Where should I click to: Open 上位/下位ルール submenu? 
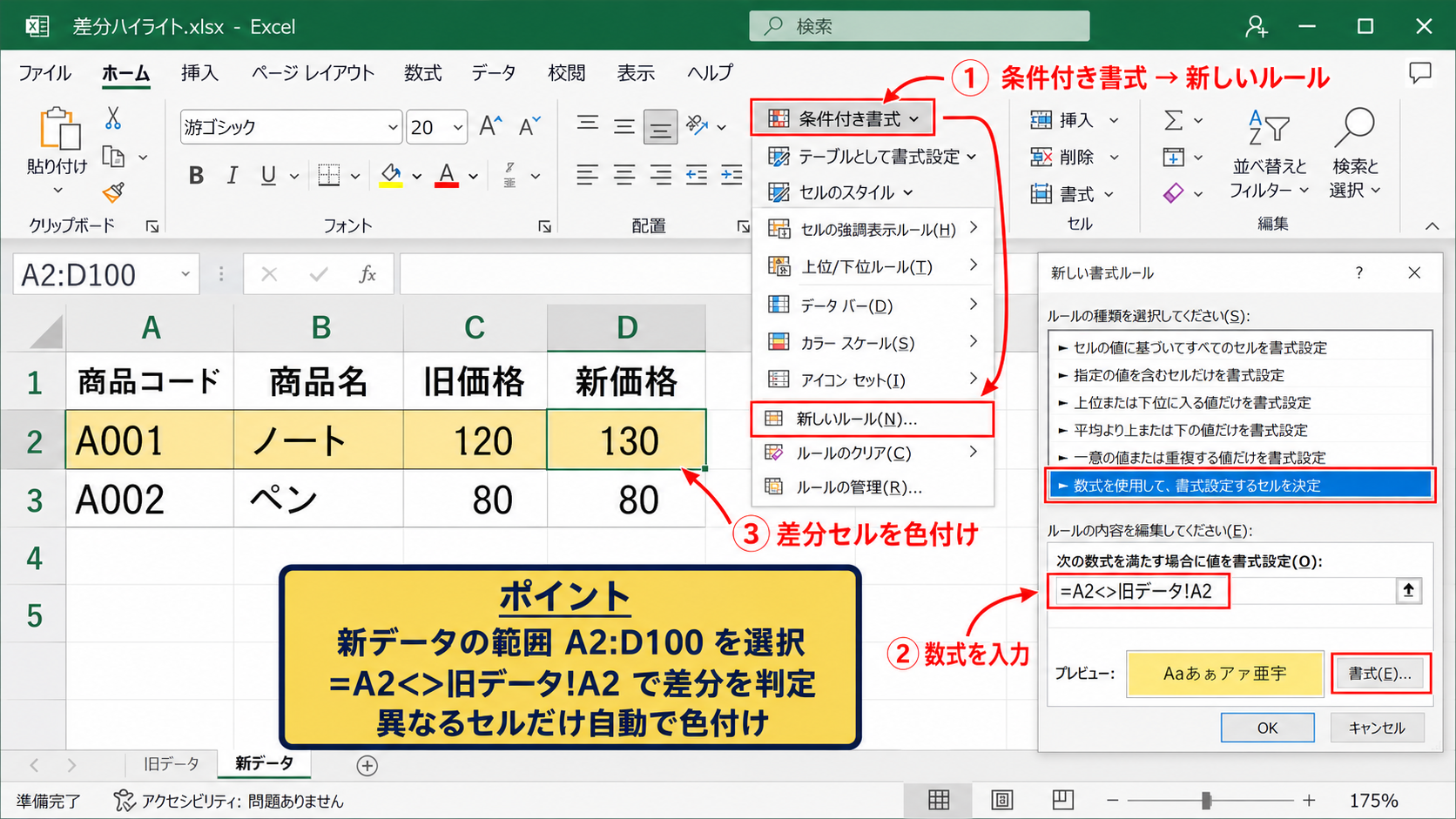[873, 267]
